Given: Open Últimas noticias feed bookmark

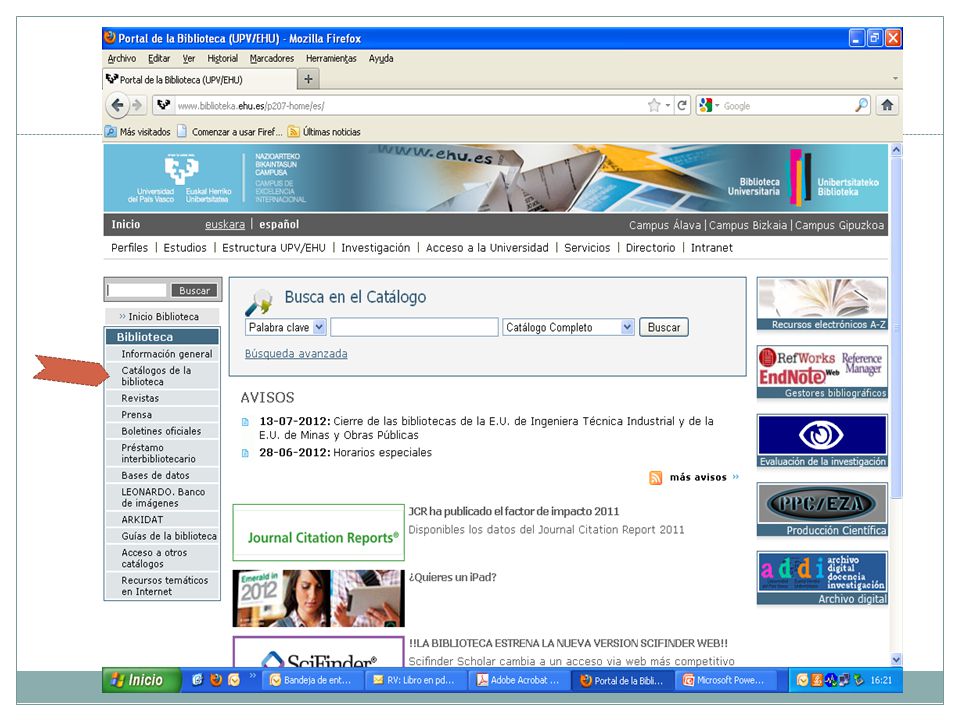Looking at the screenshot, I should point(324,132).
